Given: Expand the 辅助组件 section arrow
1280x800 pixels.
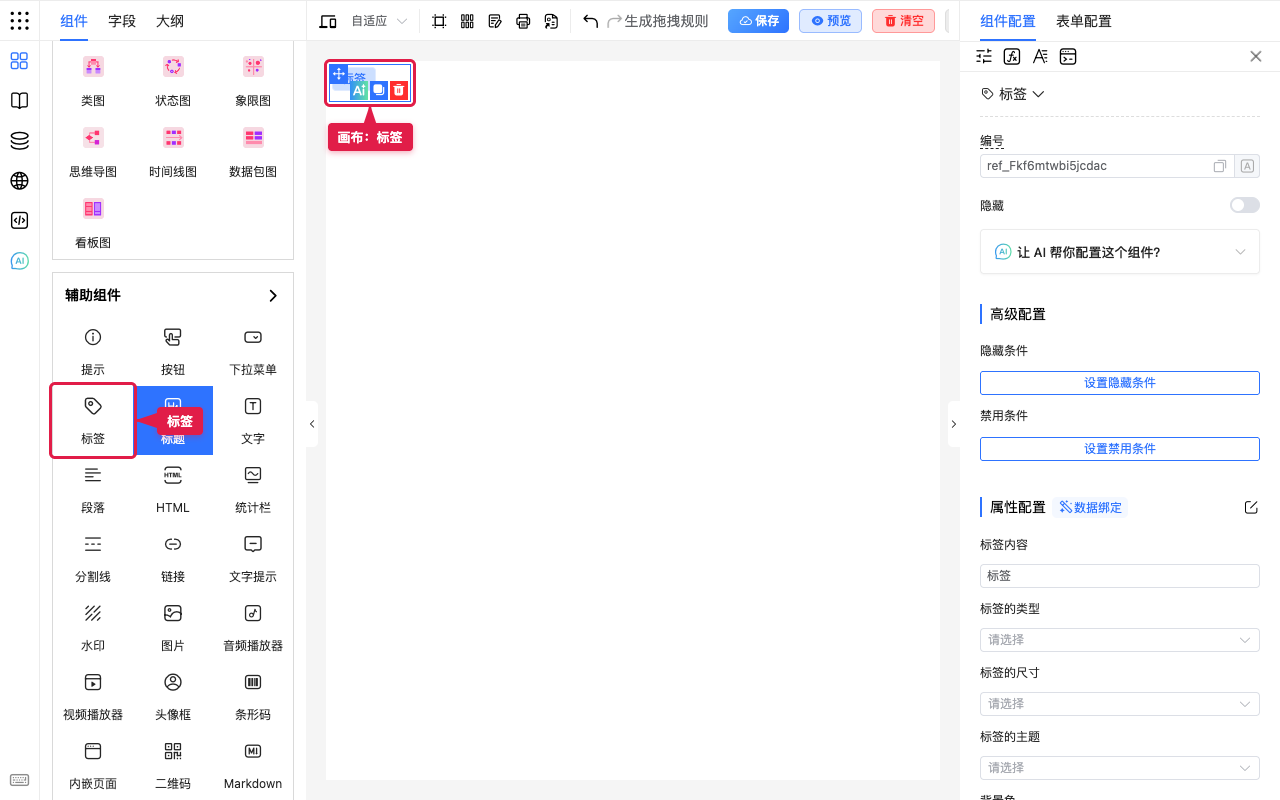Looking at the screenshot, I should click(273, 296).
